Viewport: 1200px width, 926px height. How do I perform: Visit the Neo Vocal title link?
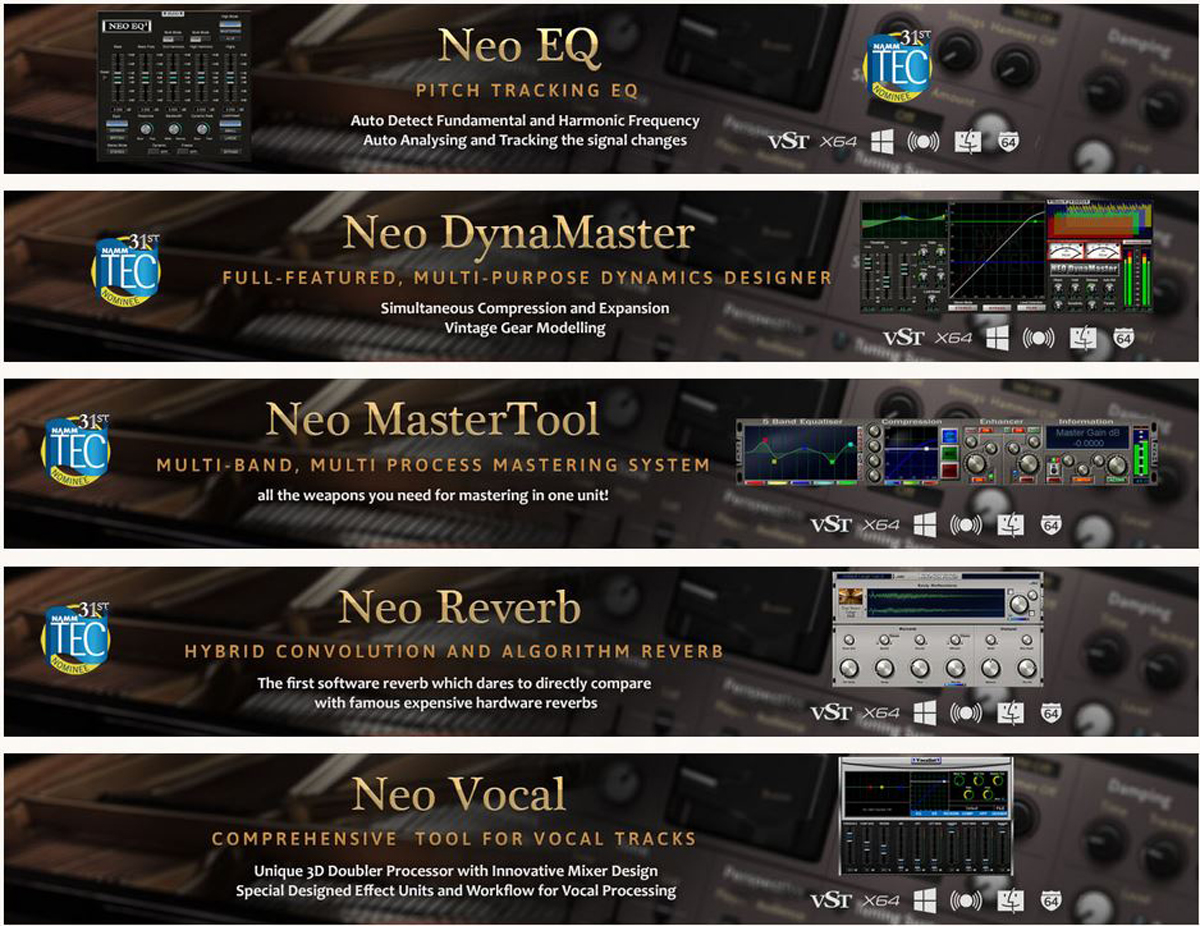point(459,796)
